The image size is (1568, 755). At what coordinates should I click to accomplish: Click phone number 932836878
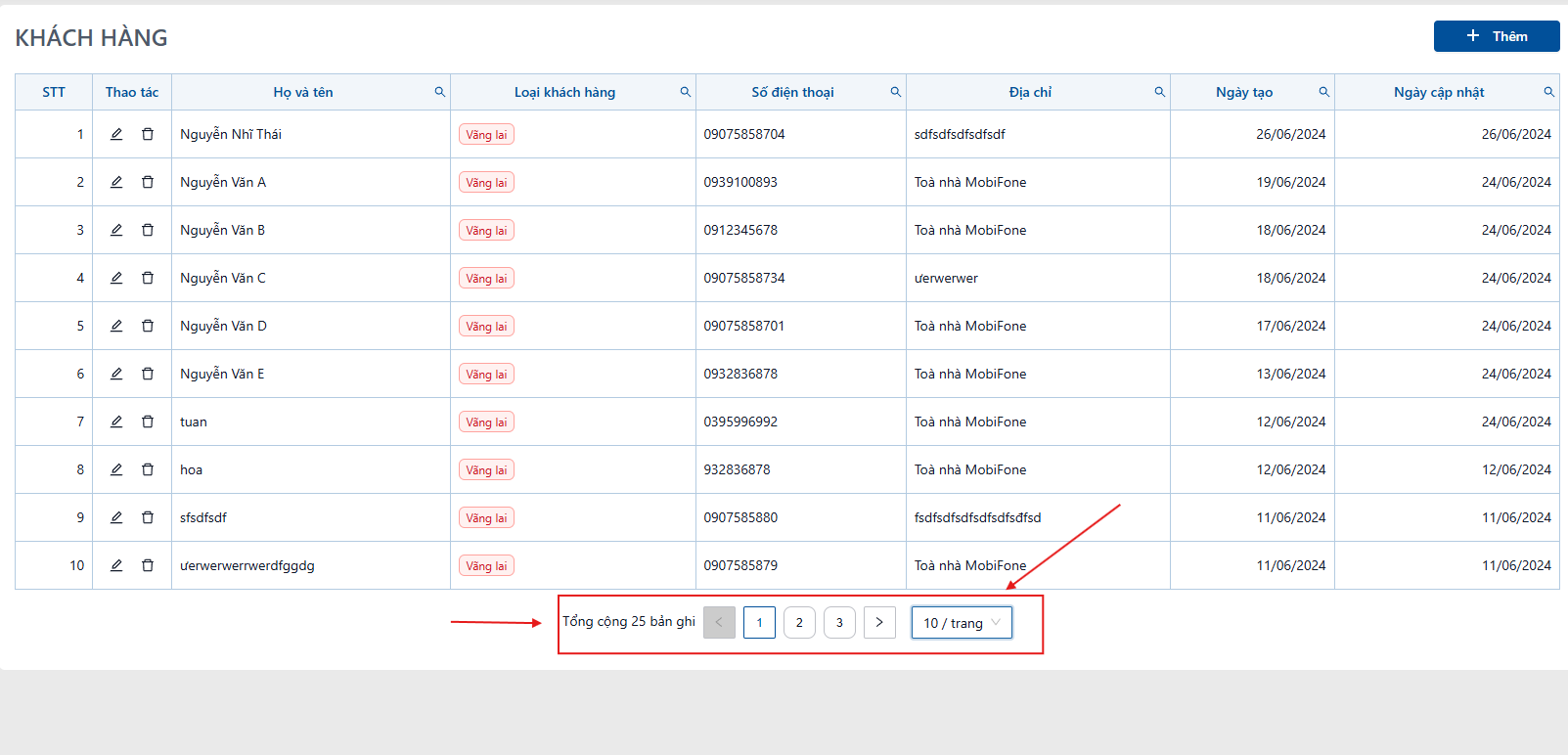pyautogui.click(x=737, y=469)
